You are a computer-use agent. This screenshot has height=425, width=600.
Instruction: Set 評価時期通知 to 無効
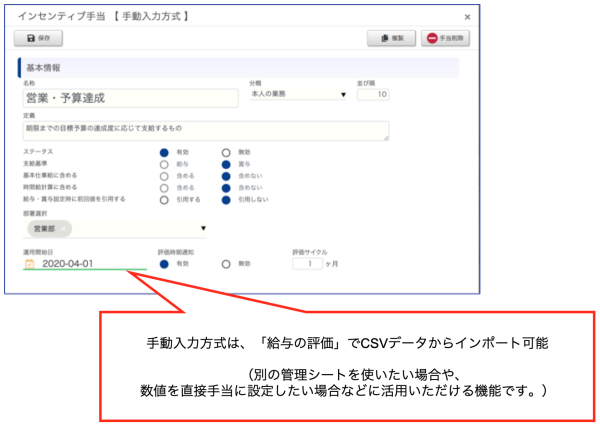coord(227,264)
